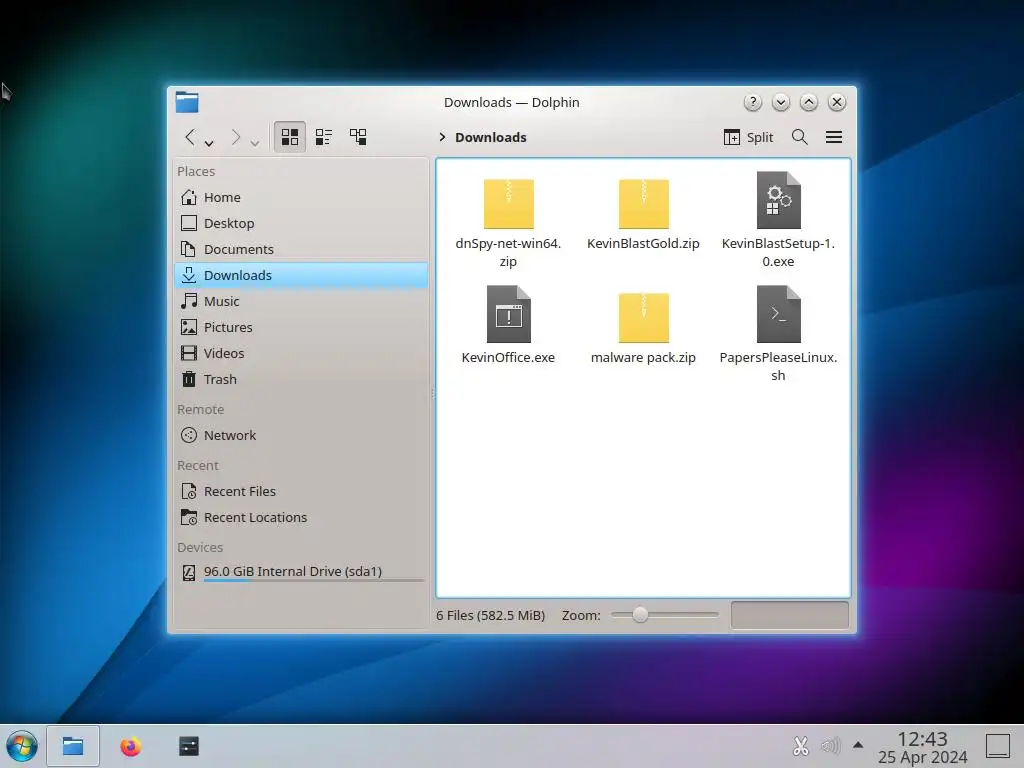
Task: Adjust the Zoom slider handle
Action: point(640,615)
